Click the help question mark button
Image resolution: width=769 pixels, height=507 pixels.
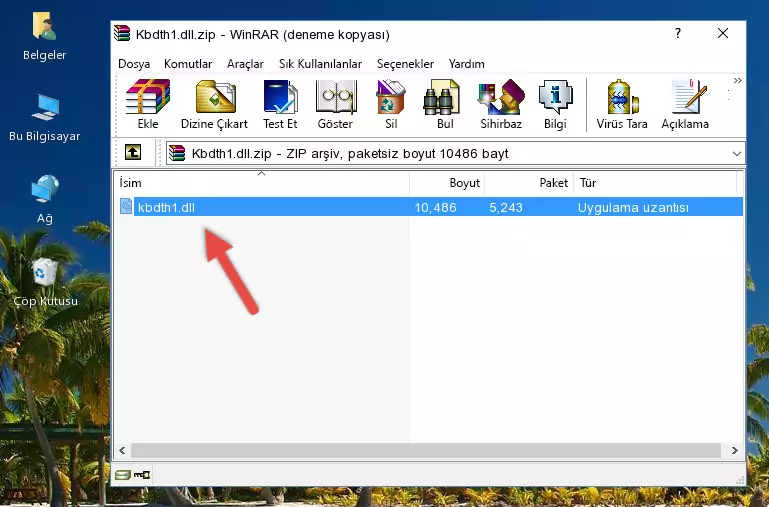click(678, 33)
